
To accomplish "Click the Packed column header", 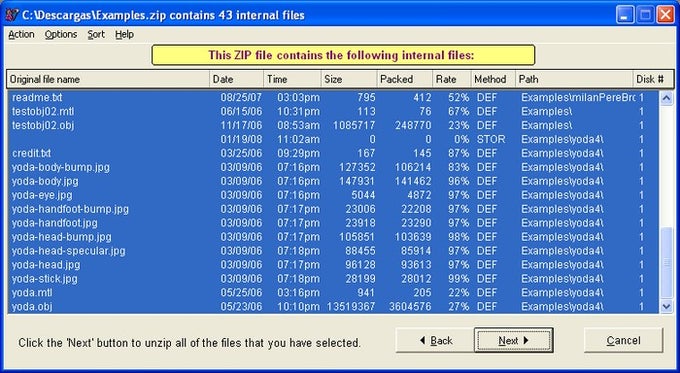I will point(405,79).
